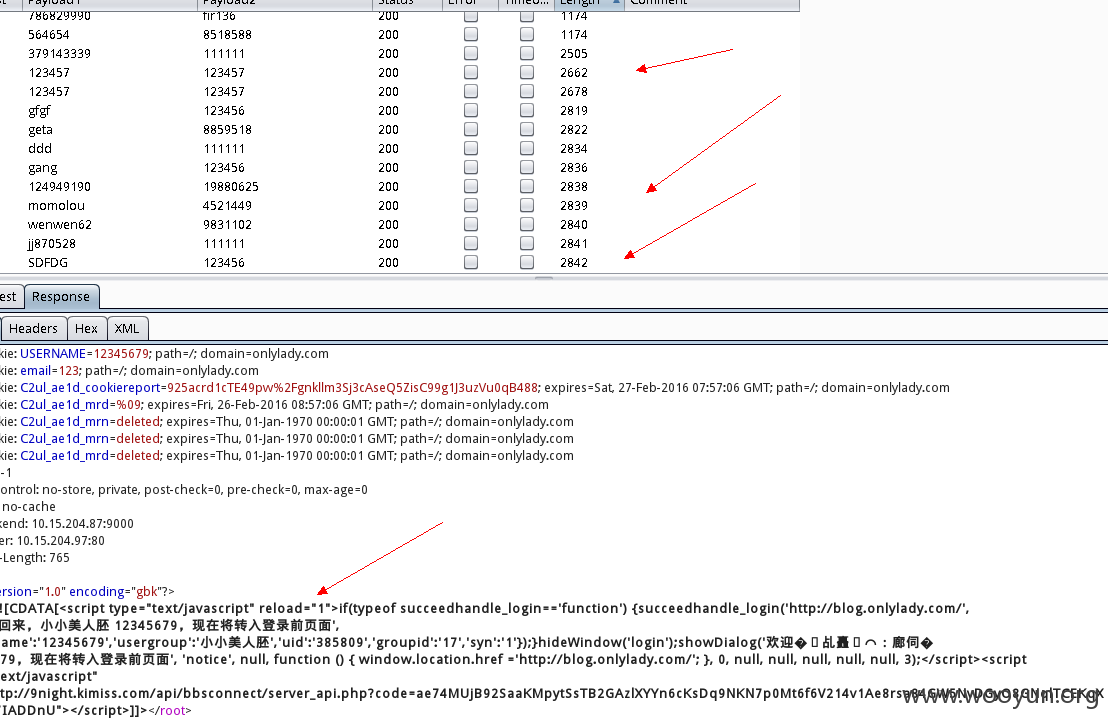Viewport: 1108px width, 724px height.
Task: Click password value 4521449
Action: pyautogui.click(x=227, y=206)
